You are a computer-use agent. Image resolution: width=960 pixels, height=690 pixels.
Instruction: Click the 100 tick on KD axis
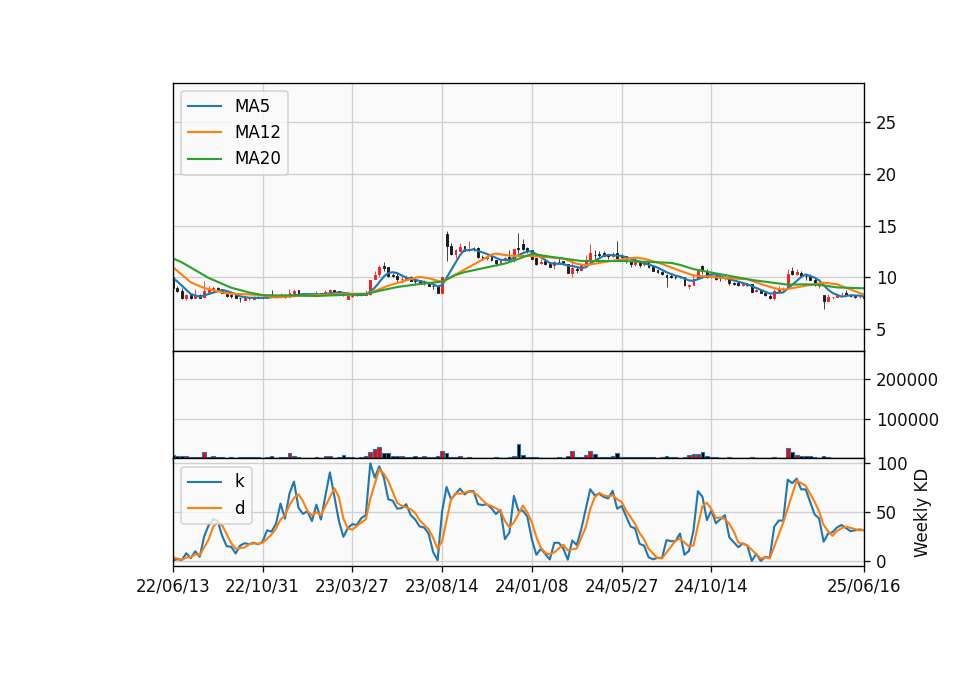892,464
